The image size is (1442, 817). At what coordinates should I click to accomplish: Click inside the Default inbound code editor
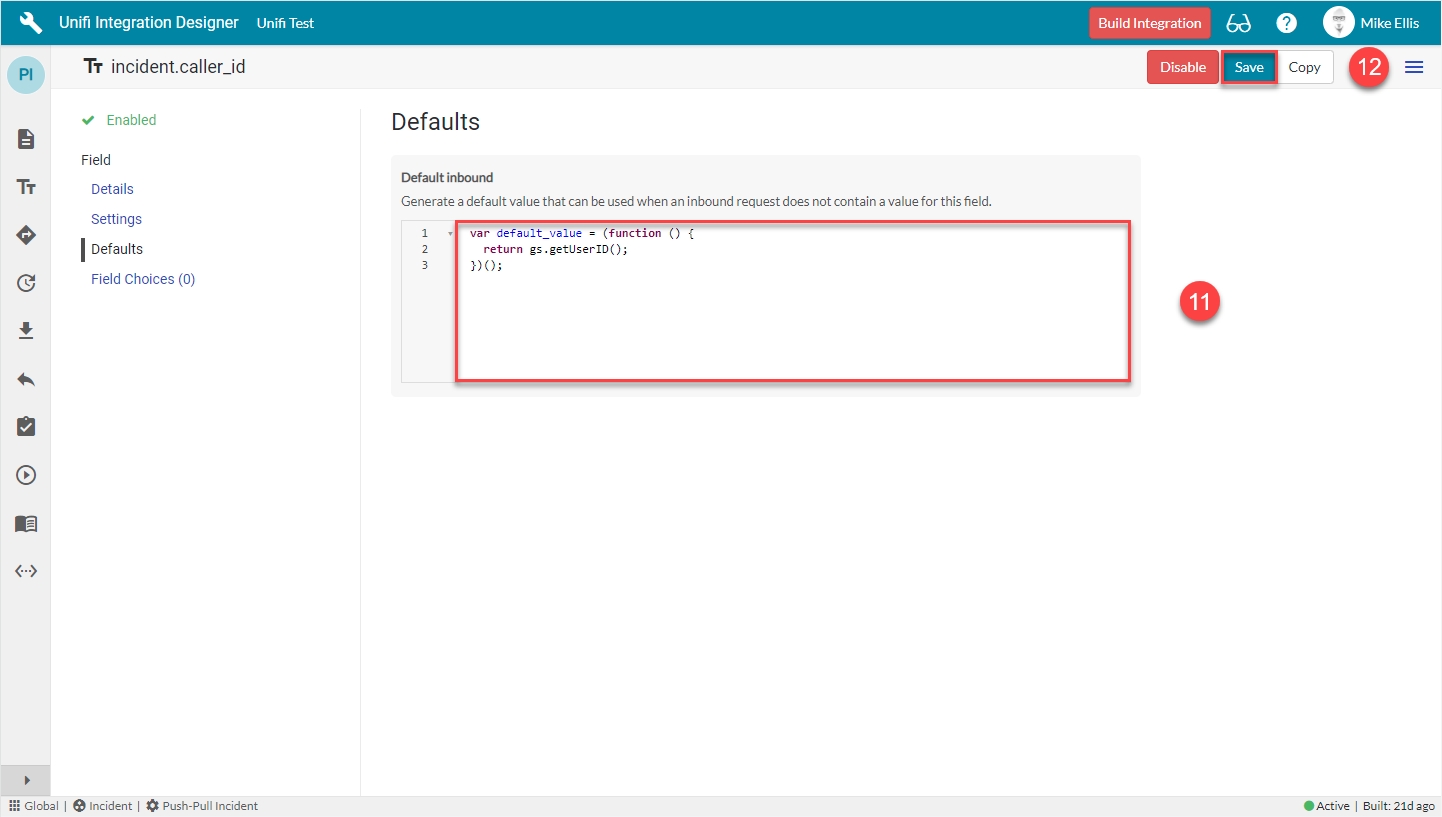coord(792,310)
